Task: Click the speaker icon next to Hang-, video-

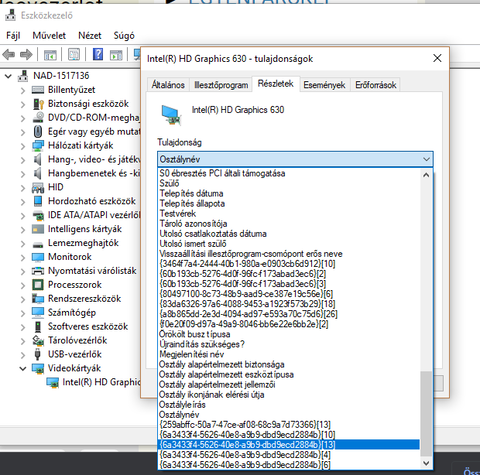Action: click(38, 160)
